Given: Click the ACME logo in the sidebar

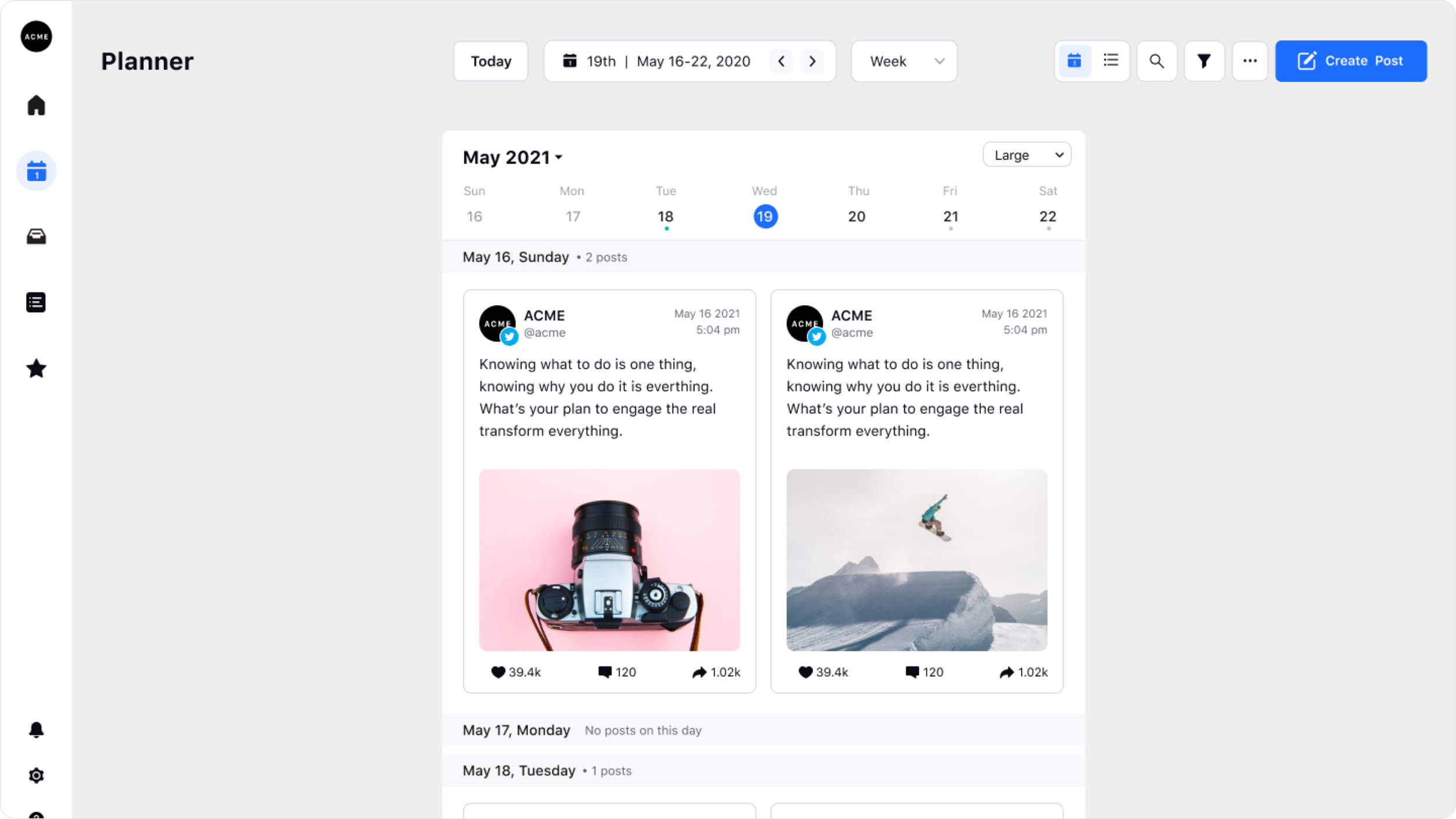Looking at the screenshot, I should [36, 36].
